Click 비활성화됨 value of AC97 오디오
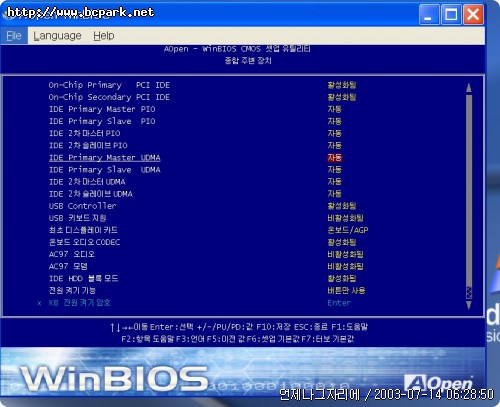500x407 pixels. [346, 254]
